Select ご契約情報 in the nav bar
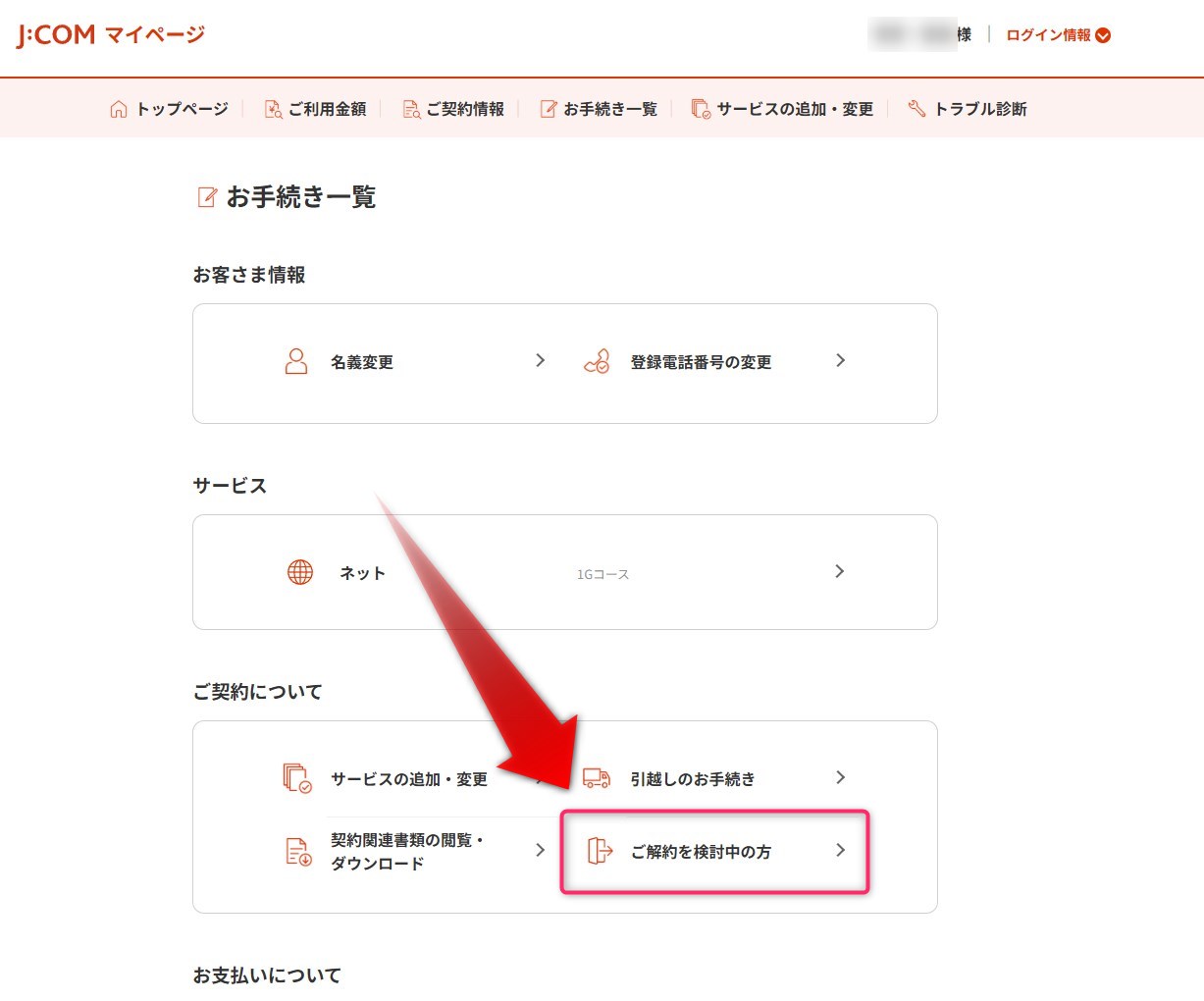1204x1001 pixels. [453, 109]
